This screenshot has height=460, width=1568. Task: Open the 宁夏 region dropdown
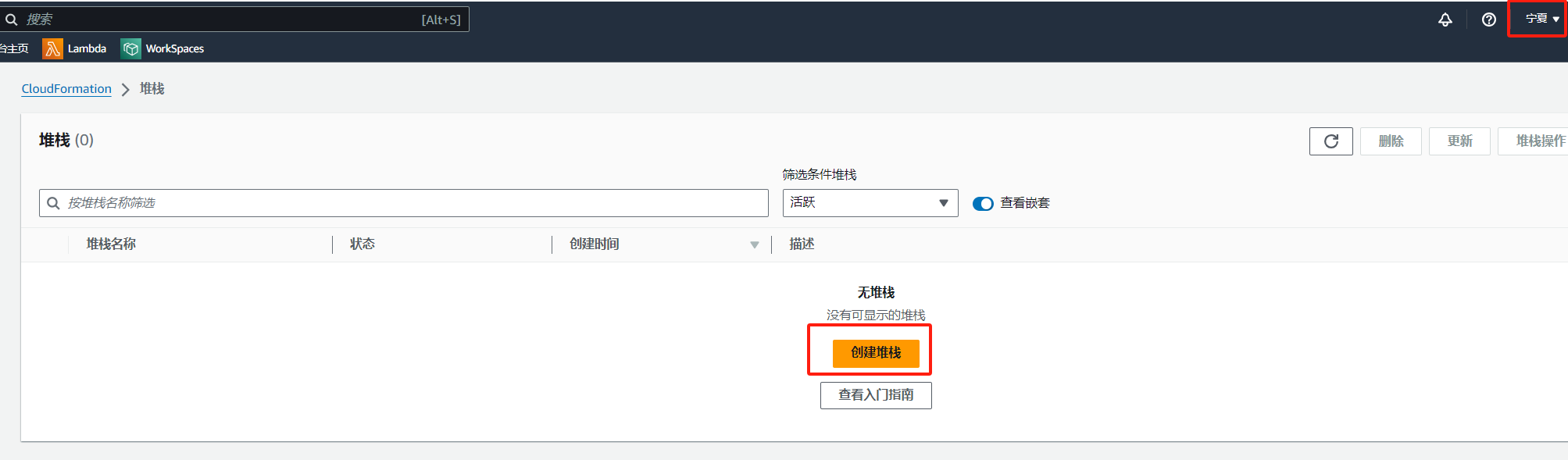point(1542,19)
